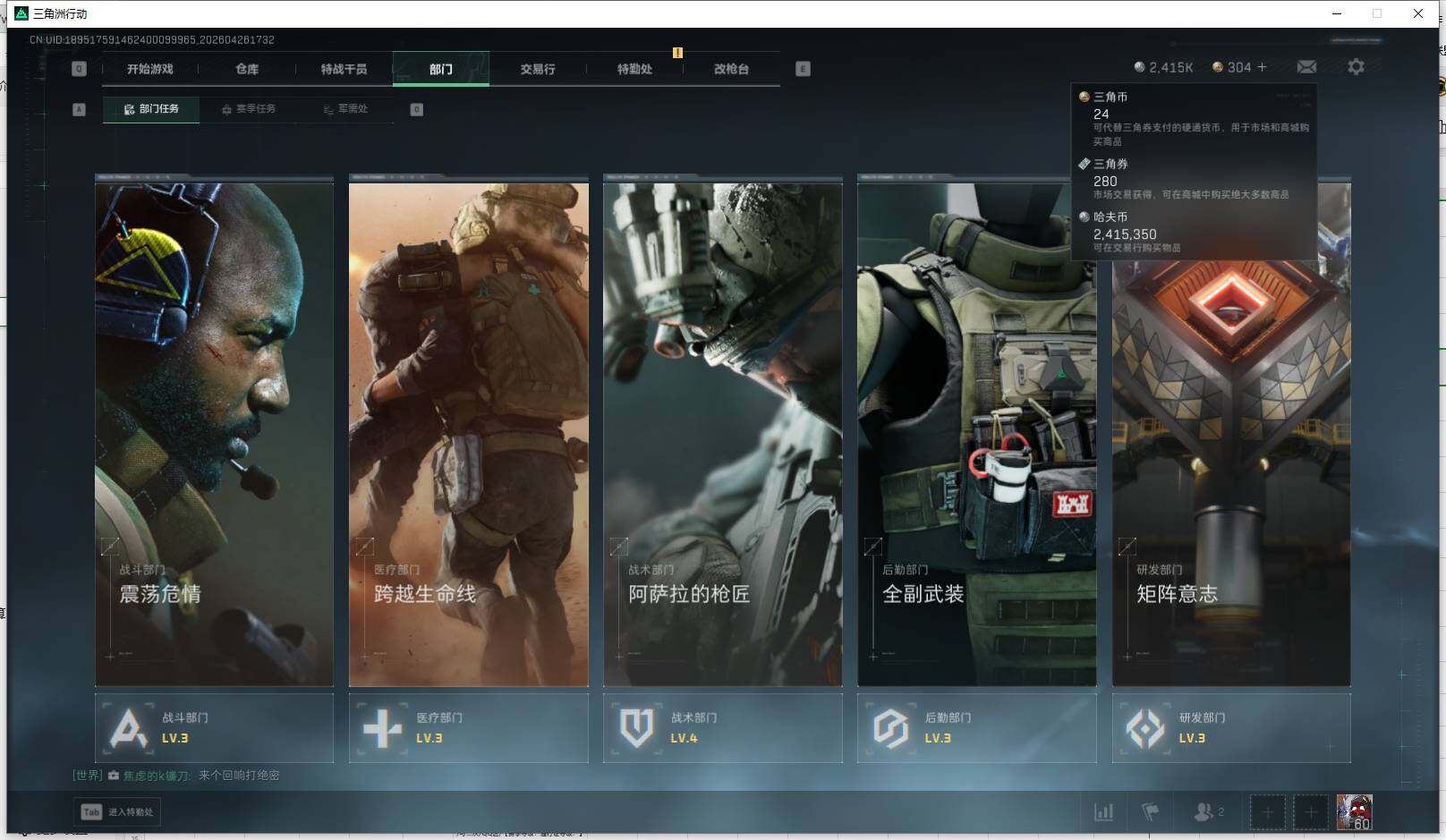Click the 304 currency balance
This screenshot has height=840, width=1446.
[x=1231, y=67]
